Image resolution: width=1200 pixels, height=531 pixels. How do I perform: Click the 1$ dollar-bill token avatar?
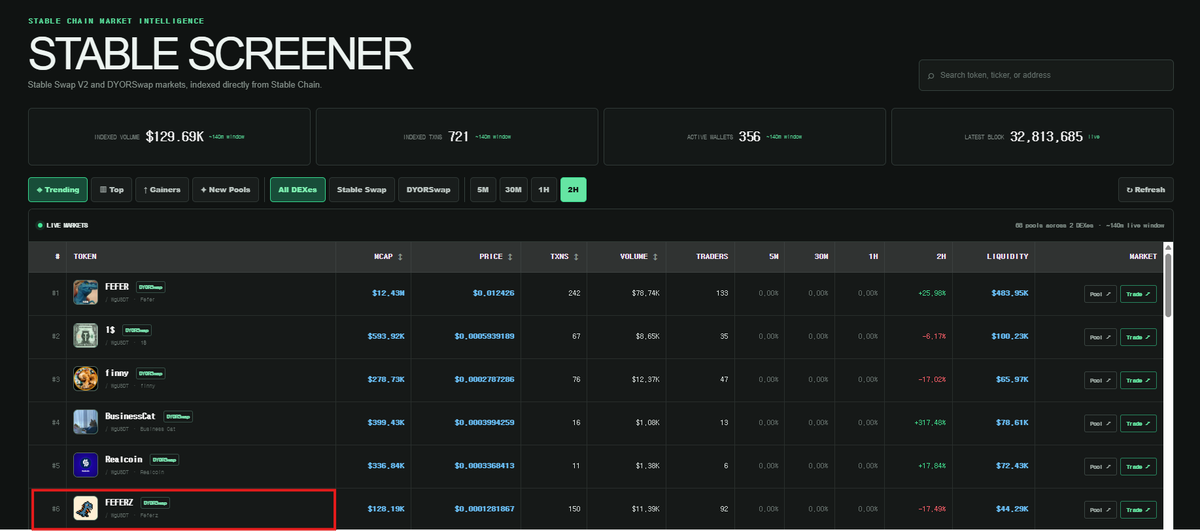86,336
